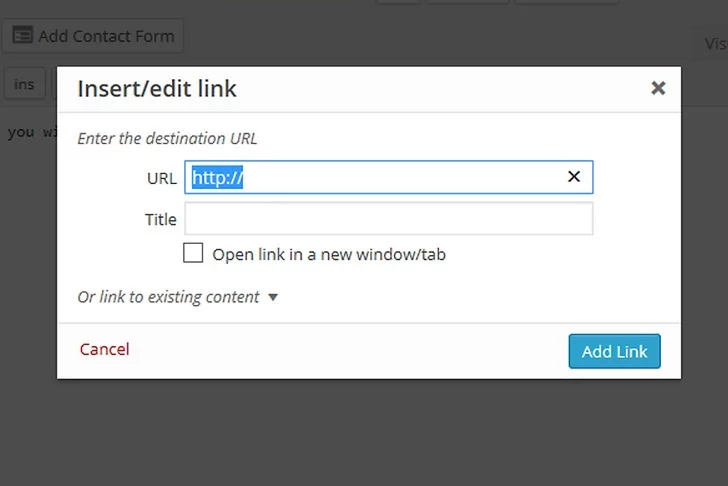Click the 'Open link in a new window/tab' label

tap(329, 254)
